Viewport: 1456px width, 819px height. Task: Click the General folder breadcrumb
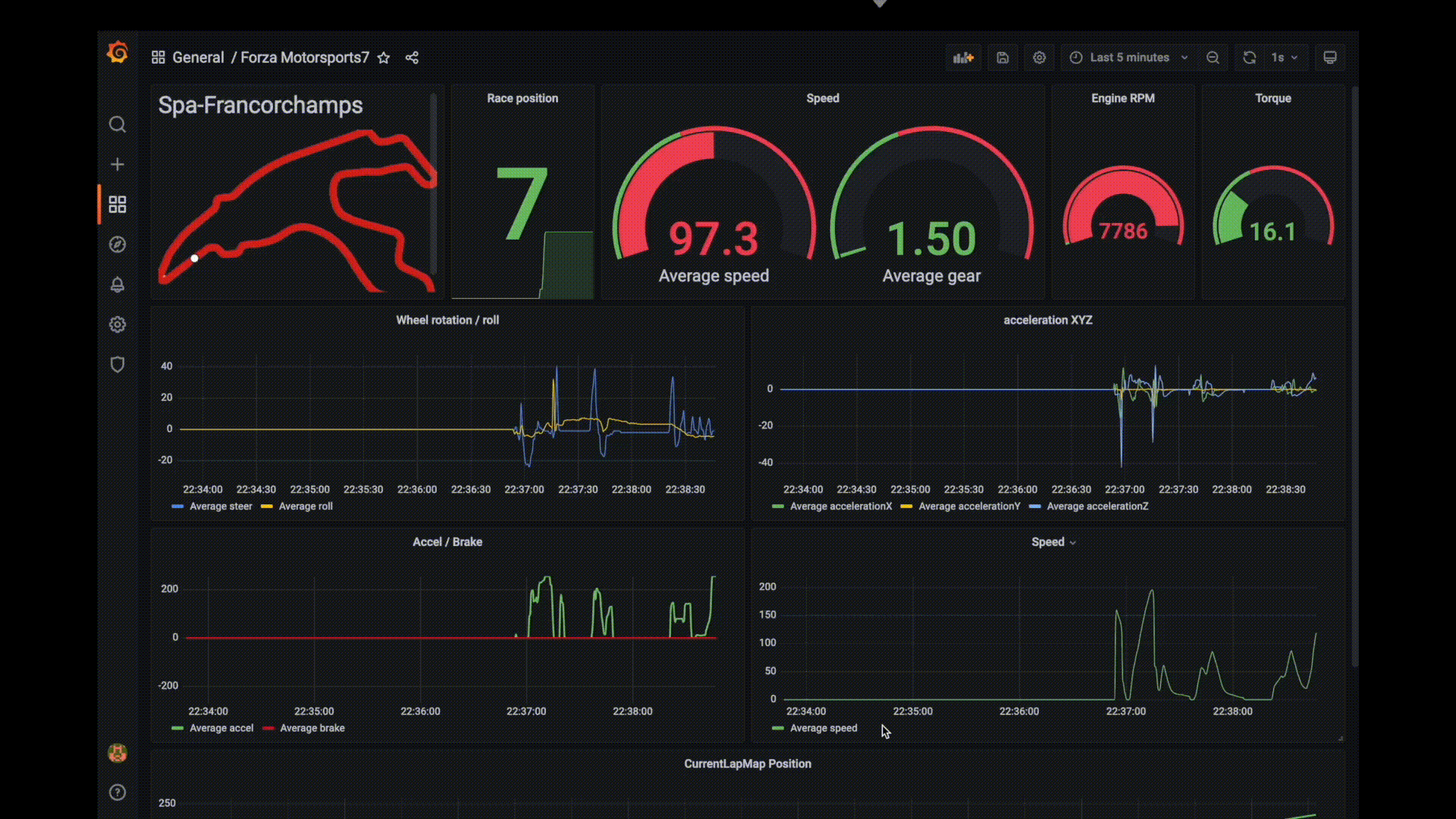(198, 58)
